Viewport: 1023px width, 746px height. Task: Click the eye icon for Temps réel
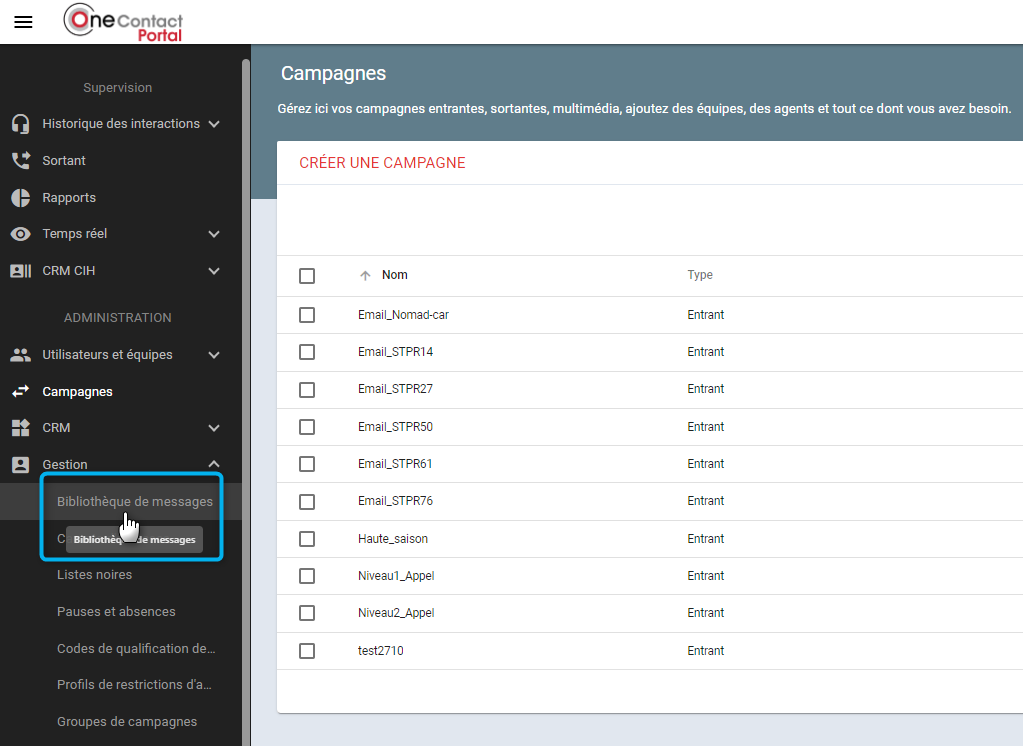21,234
